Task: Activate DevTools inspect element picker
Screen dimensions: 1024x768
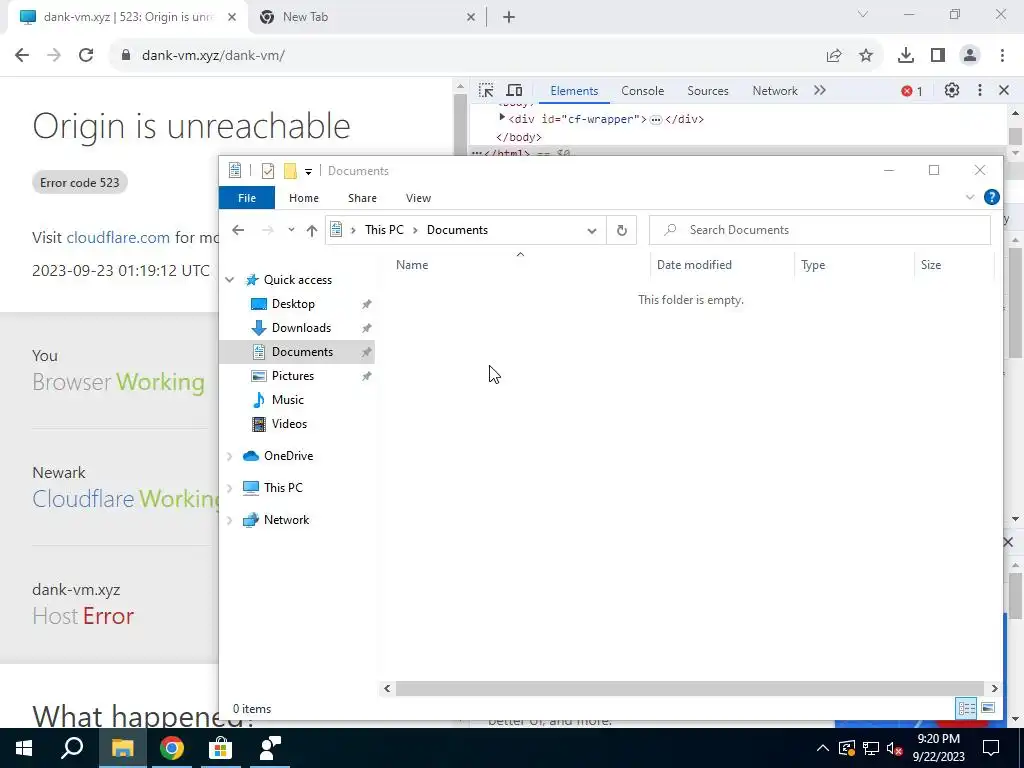Action: 486,91
